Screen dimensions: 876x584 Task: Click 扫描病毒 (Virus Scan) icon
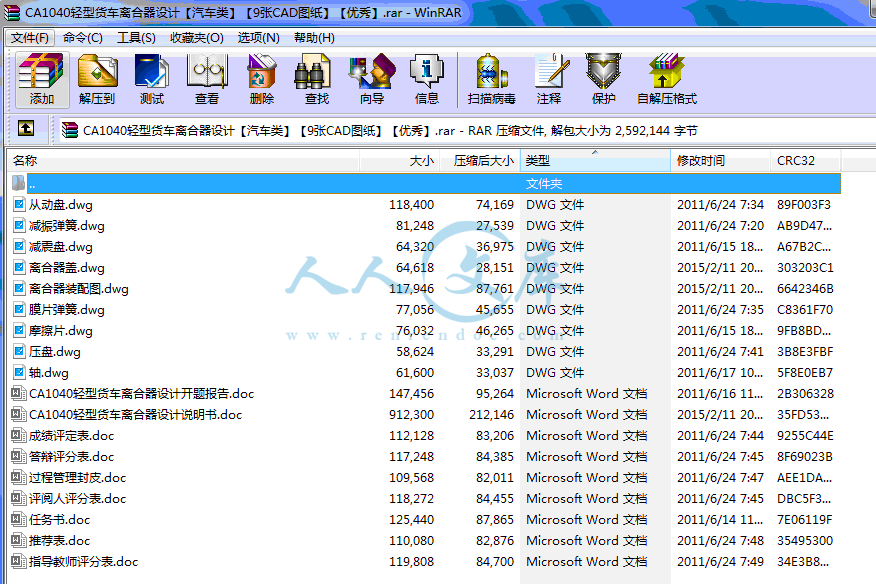[x=492, y=79]
